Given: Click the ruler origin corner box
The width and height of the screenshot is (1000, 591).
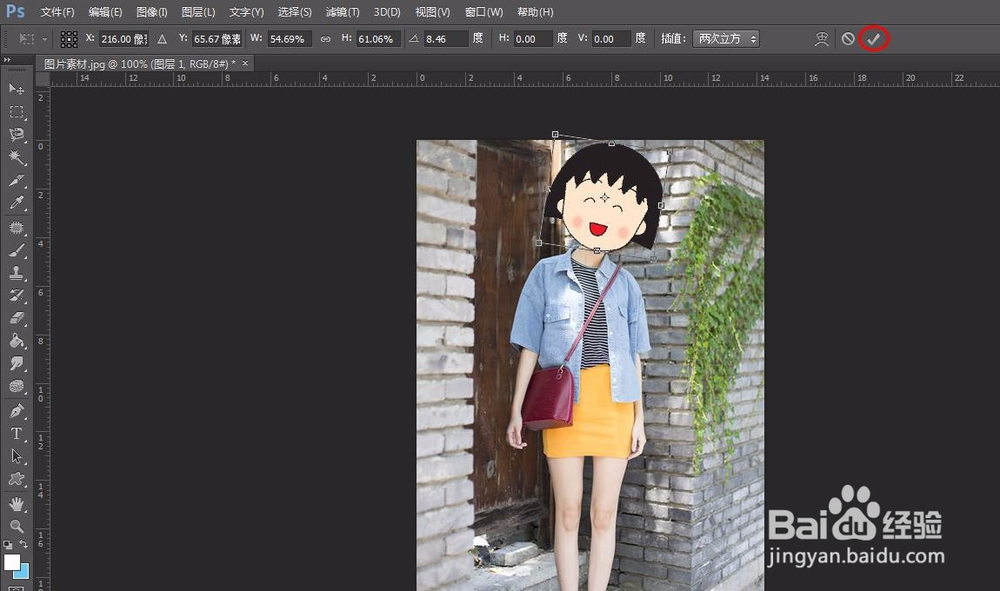Looking at the screenshot, I should [42, 79].
